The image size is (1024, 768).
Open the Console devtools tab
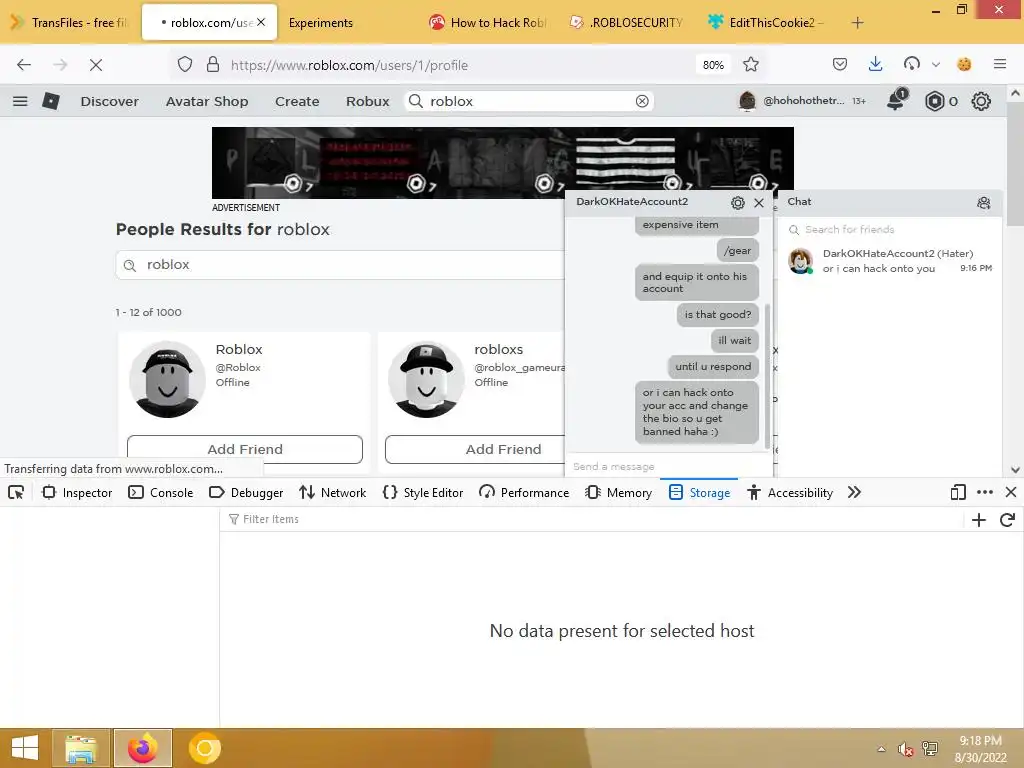(161, 492)
